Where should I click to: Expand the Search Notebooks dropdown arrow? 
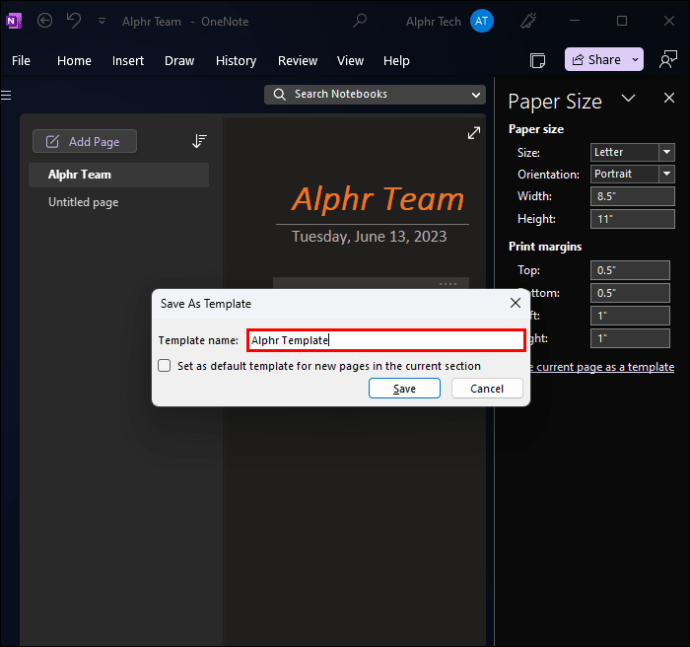click(476, 95)
